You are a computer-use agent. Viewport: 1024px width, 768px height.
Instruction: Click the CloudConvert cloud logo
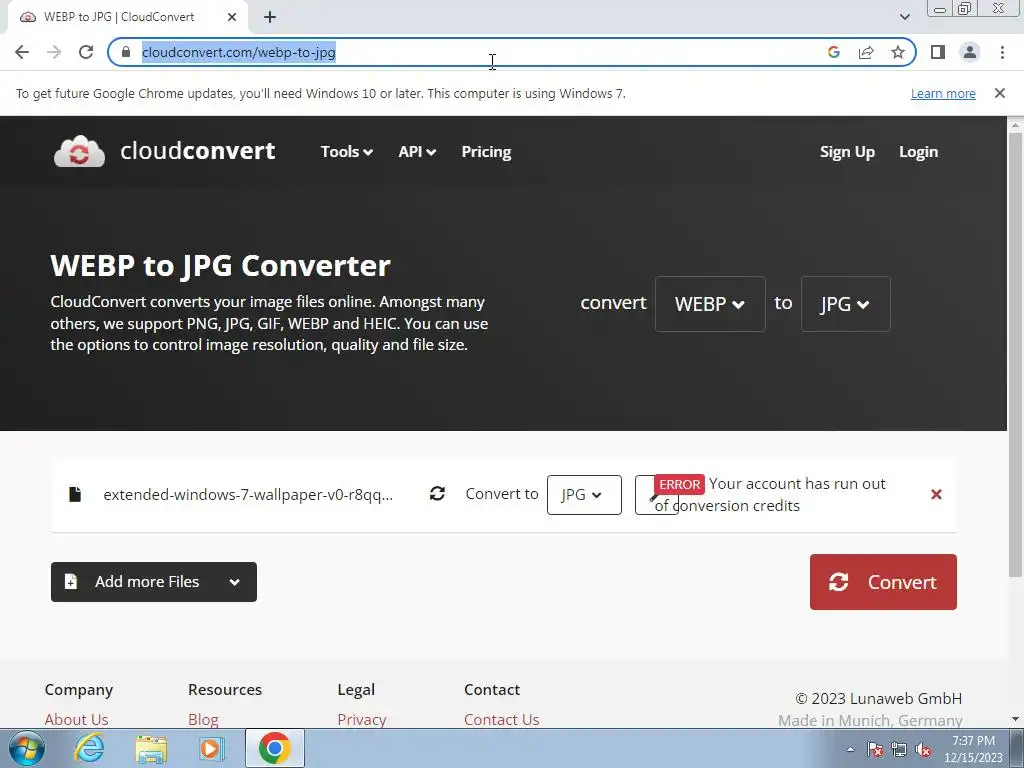[79, 152]
